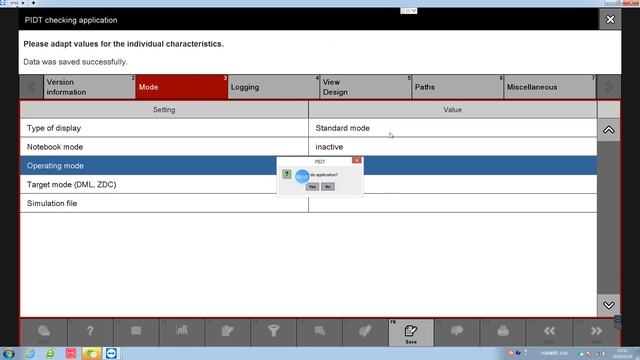This screenshot has height=360, width=640.
Task: Click the chat bubbles icon at toolbar far left
Action: pyautogui.click(x=44, y=331)
